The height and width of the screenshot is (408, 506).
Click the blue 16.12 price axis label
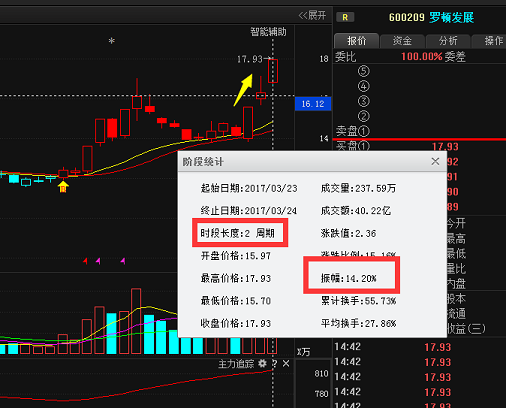coord(313,104)
